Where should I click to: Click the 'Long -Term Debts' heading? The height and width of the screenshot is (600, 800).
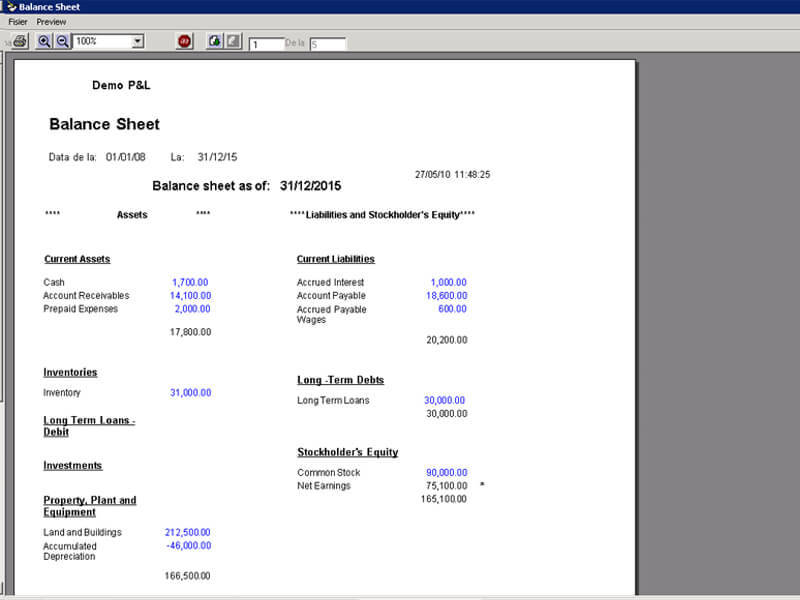pos(340,380)
